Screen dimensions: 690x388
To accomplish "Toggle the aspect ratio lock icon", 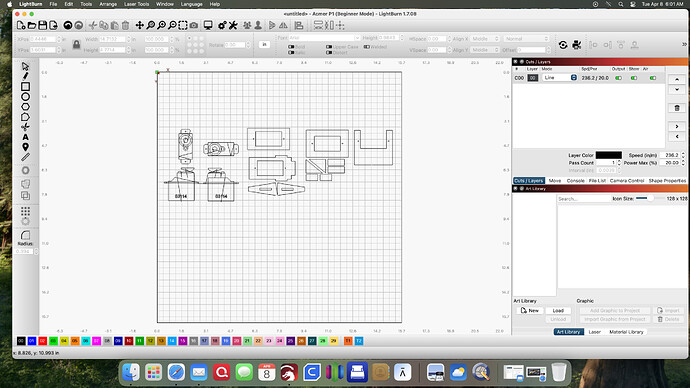I will [x=77, y=44].
